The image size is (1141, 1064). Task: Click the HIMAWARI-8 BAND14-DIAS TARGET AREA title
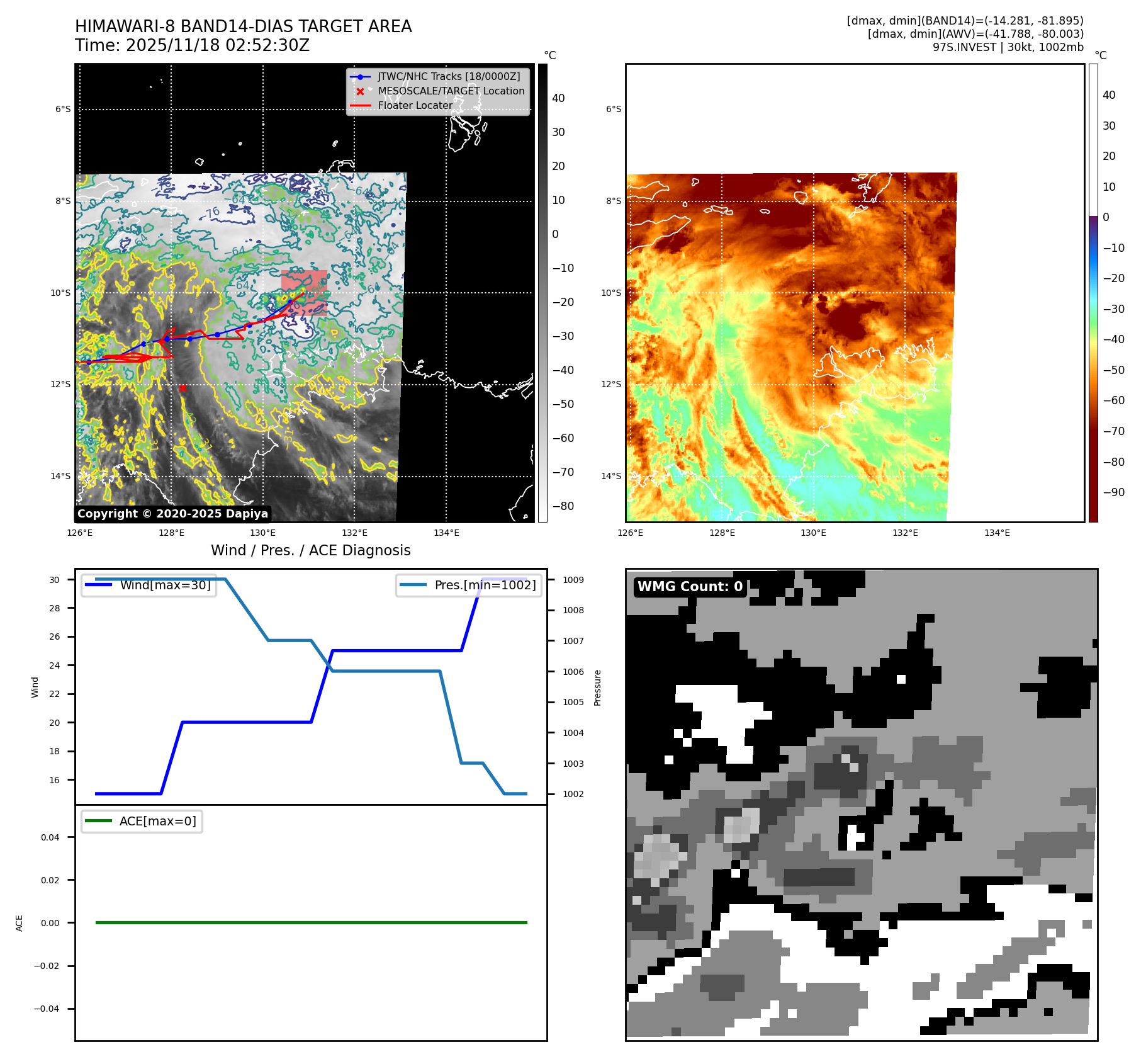tap(243, 26)
